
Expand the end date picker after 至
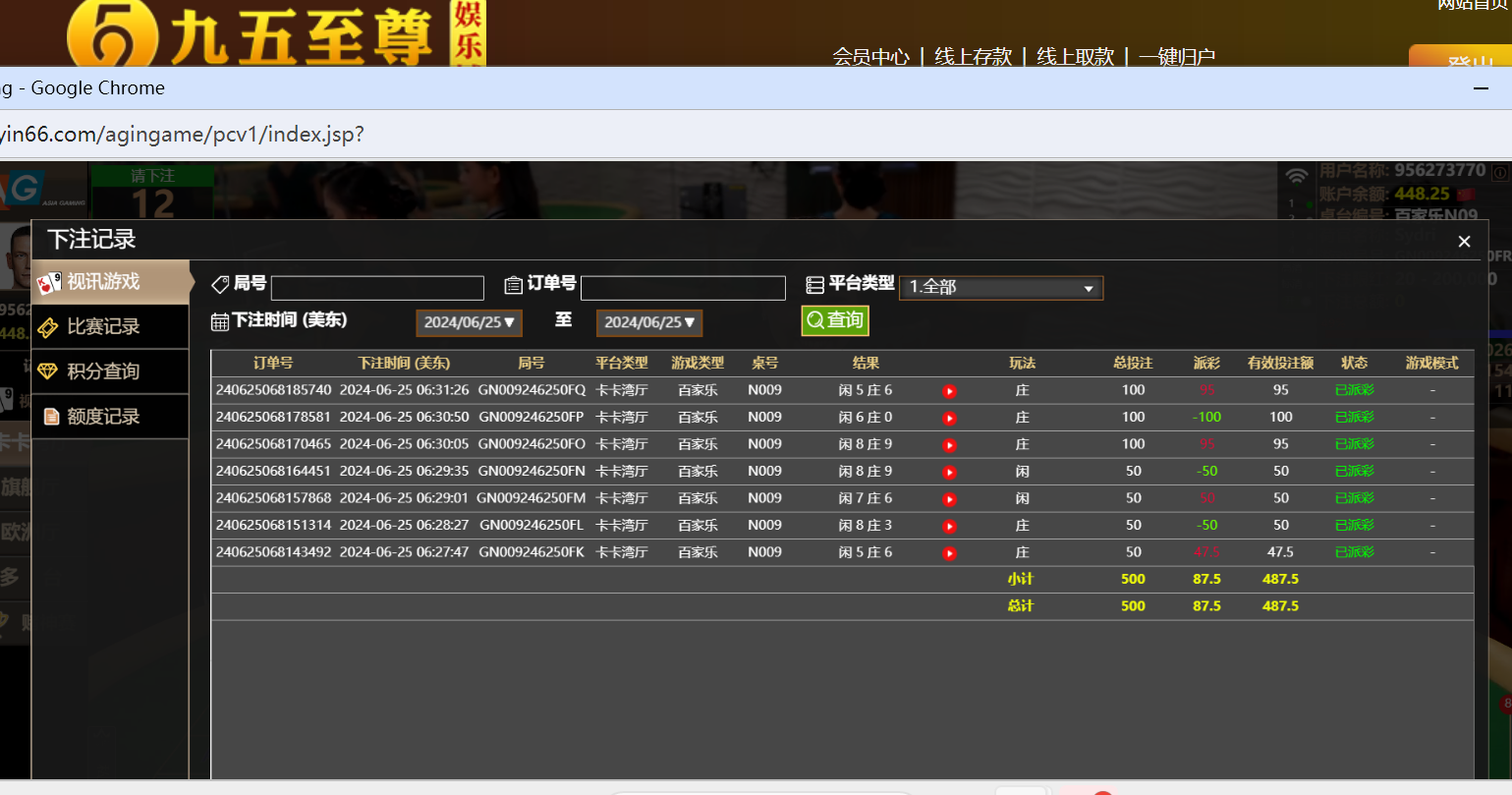coord(648,322)
